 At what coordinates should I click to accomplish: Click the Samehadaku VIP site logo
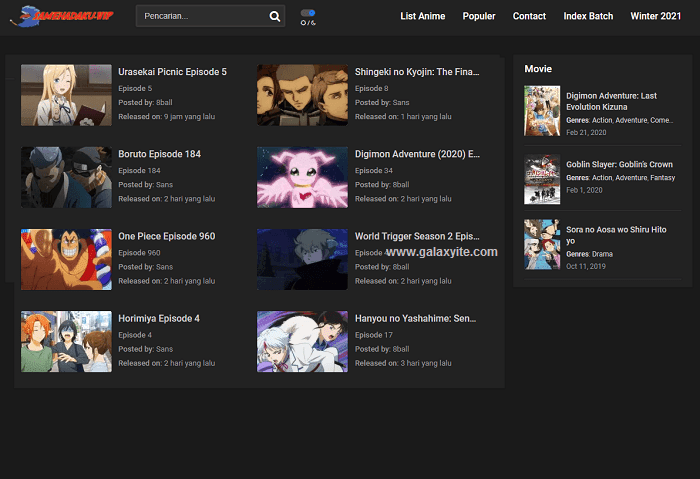[62, 17]
